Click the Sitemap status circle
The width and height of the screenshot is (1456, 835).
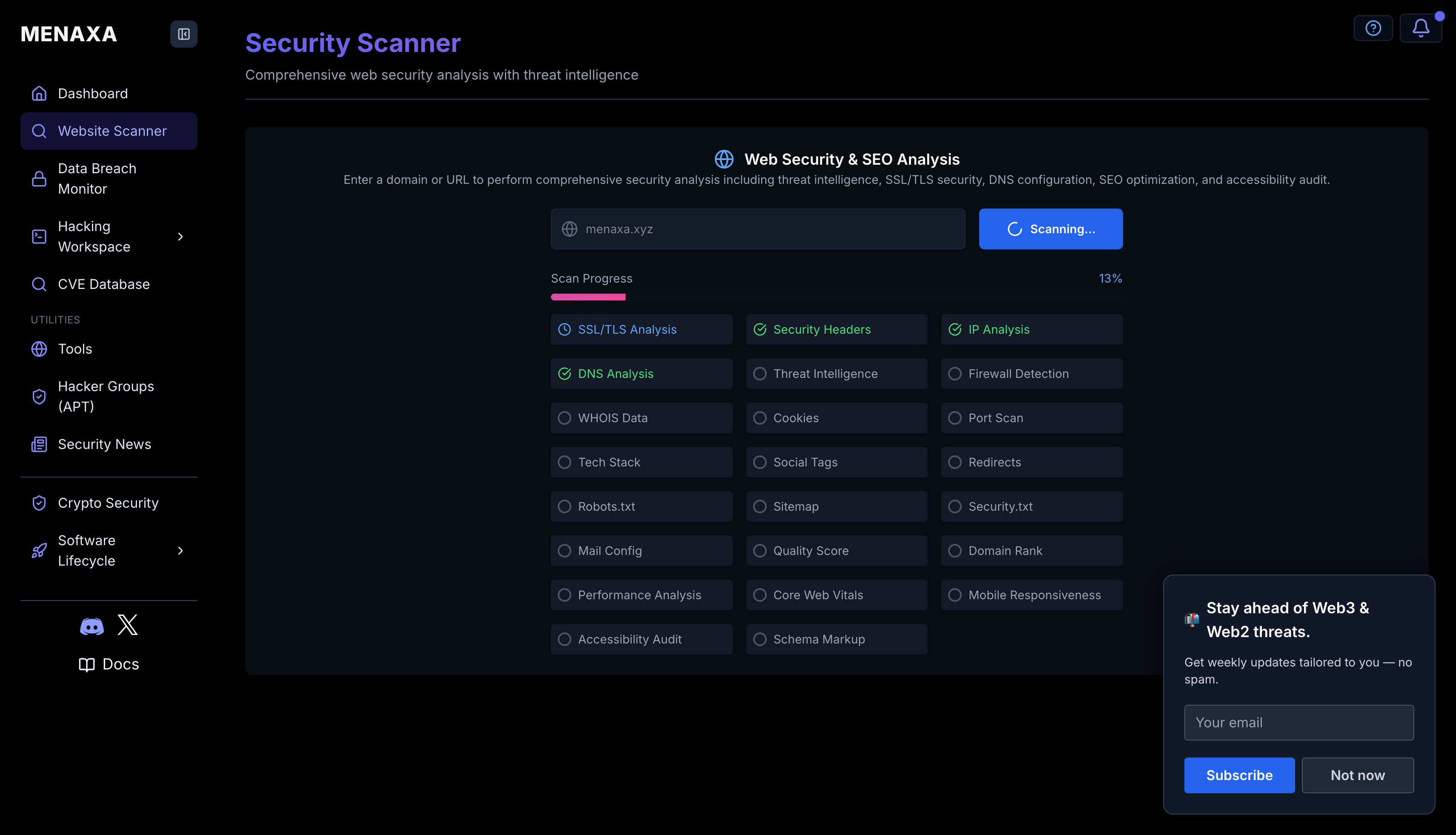[760, 506]
